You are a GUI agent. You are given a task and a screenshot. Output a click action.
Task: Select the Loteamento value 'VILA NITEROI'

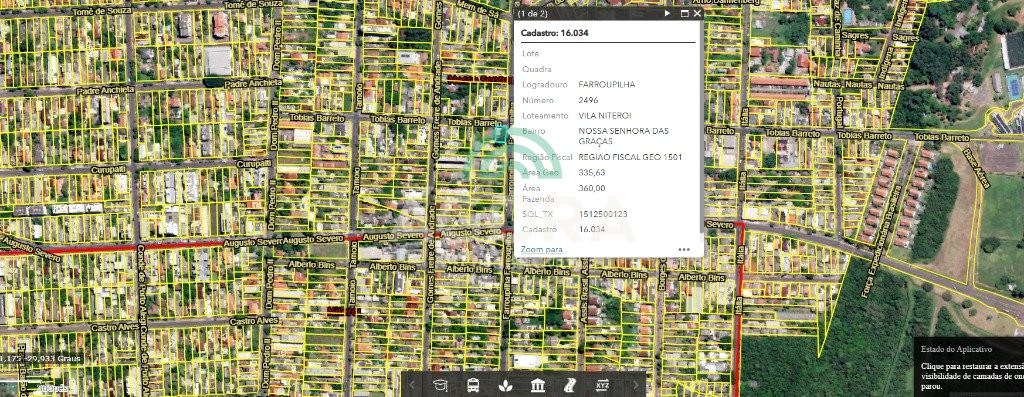pyautogui.click(x=605, y=116)
